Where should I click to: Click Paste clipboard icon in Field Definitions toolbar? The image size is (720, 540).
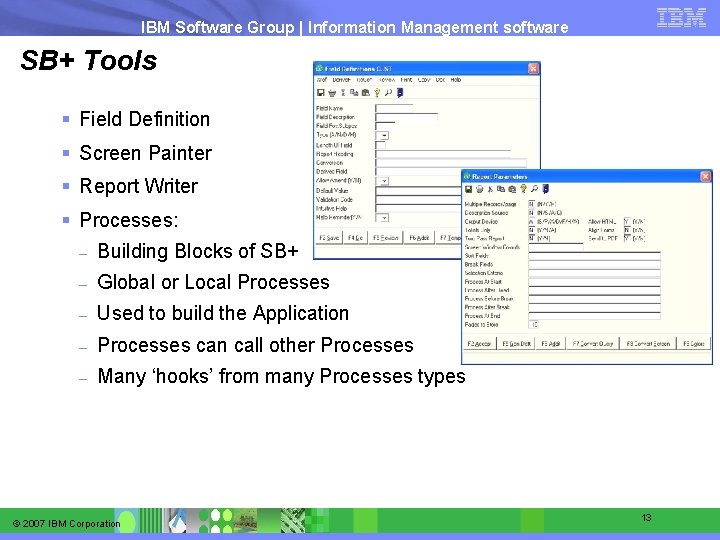pos(366,93)
